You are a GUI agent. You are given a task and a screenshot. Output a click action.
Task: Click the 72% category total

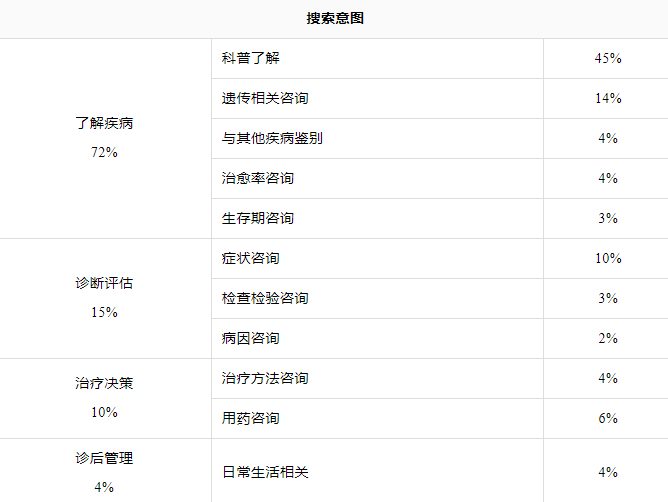coord(104,152)
